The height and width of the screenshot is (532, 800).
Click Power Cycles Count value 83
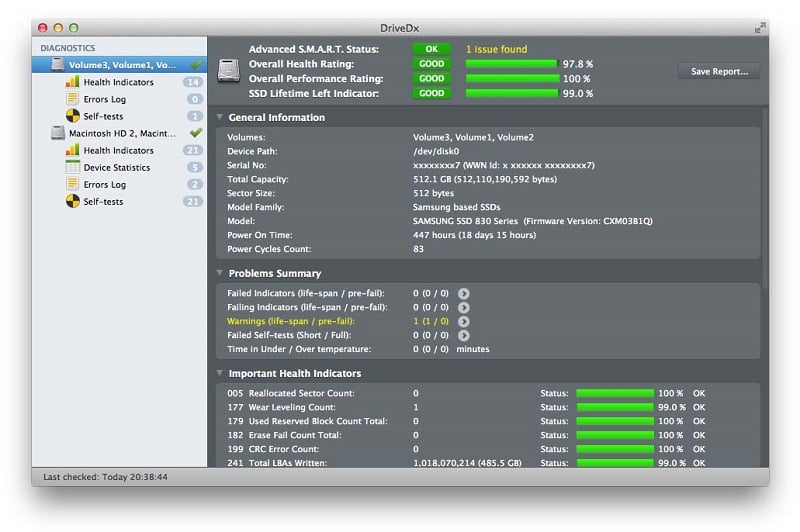click(x=418, y=249)
